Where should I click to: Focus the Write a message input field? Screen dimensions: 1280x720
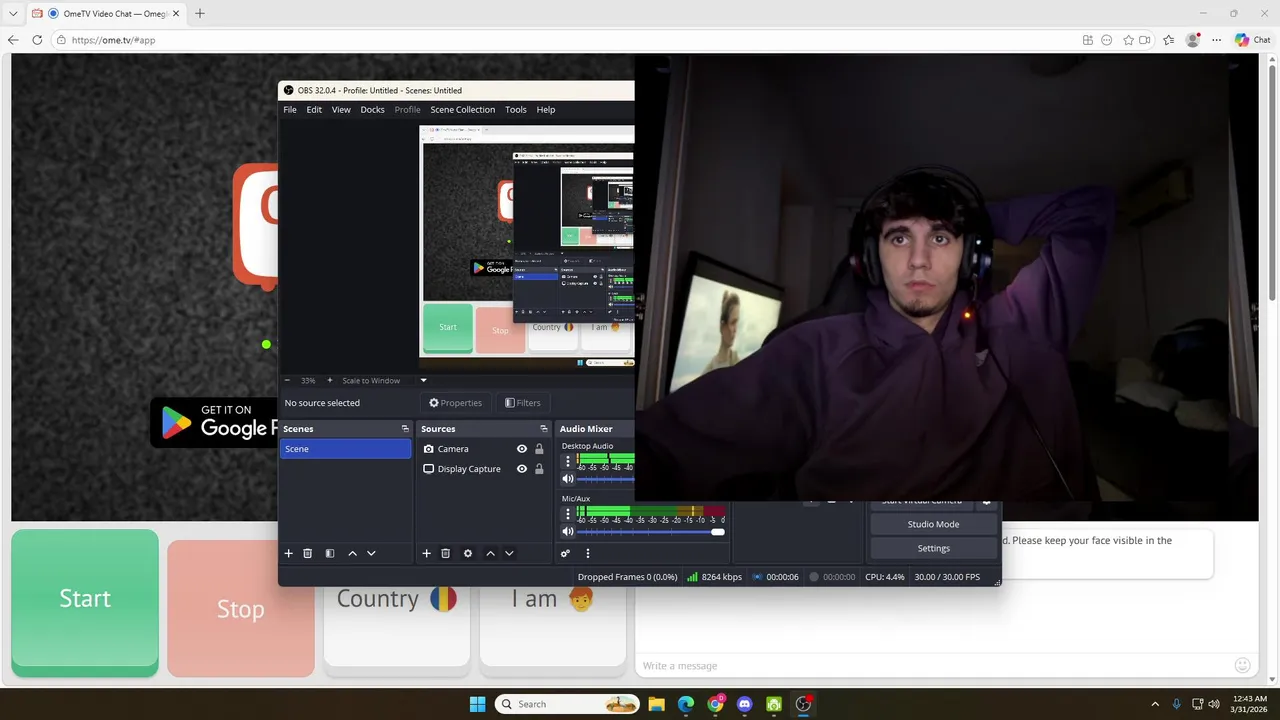click(x=935, y=665)
